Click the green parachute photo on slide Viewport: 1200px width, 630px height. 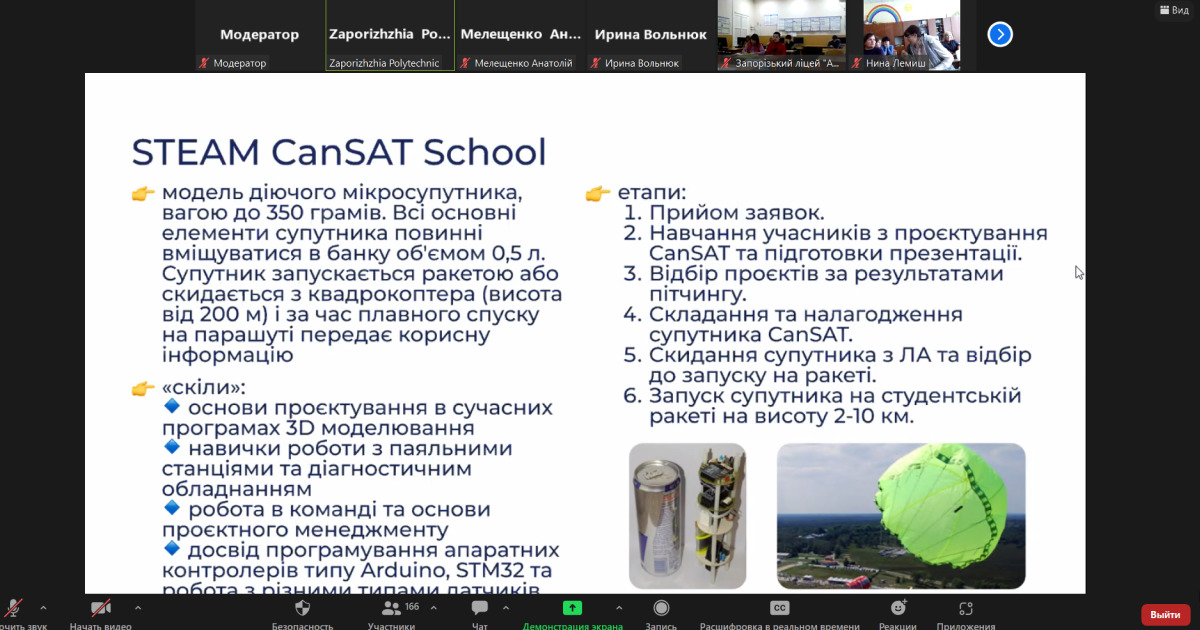coord(901,515)
